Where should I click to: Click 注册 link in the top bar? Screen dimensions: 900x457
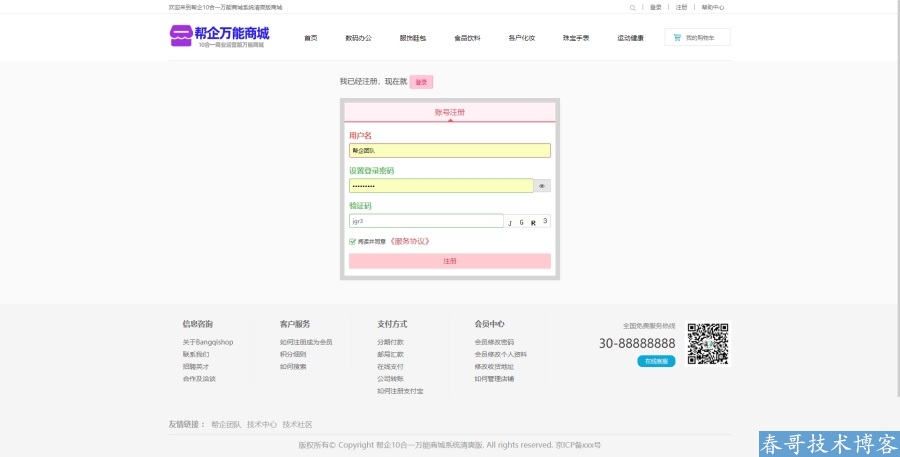click(681, 7)
